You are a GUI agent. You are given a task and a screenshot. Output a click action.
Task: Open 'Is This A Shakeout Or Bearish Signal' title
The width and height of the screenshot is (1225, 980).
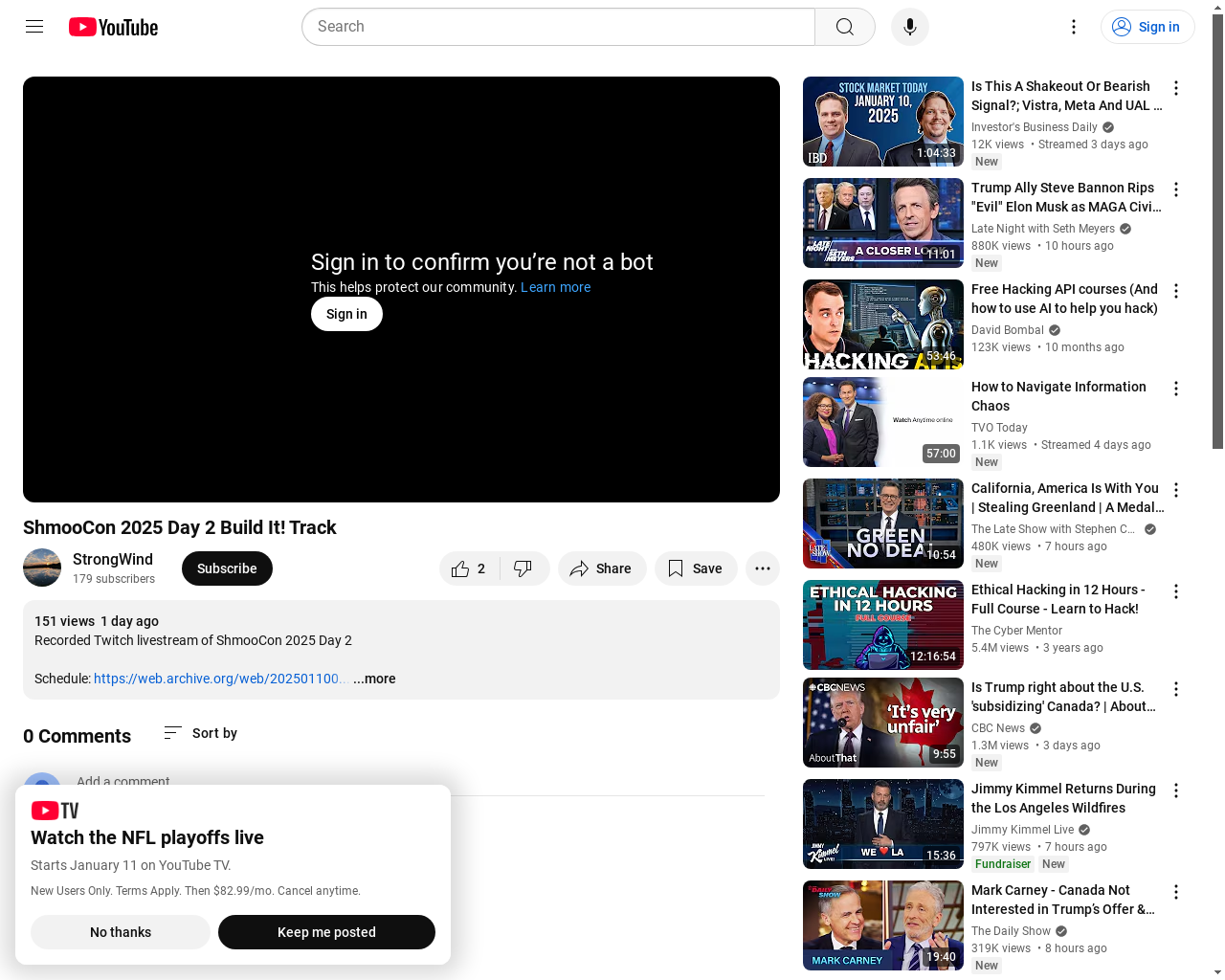tap(1067, 96)
